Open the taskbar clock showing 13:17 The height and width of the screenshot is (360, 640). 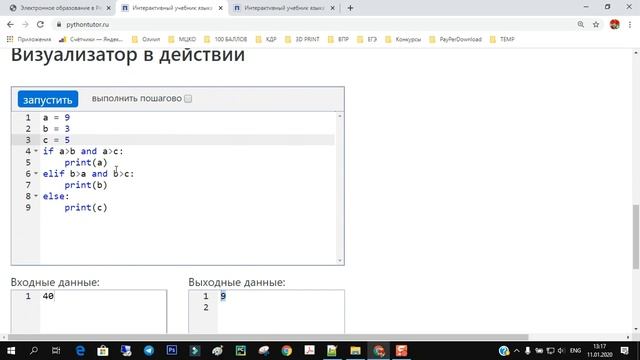[x=600, y=351]
